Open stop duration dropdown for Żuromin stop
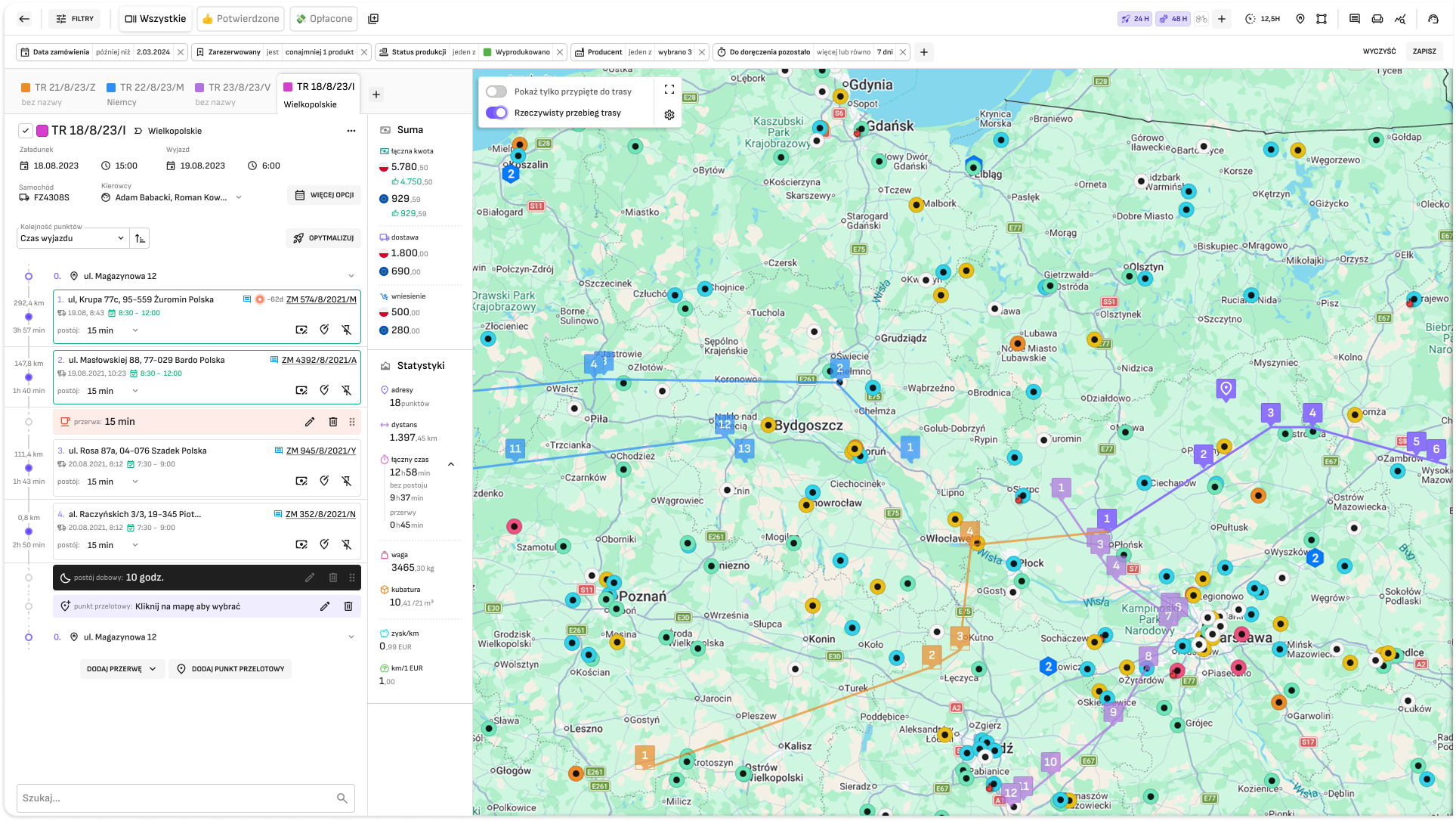 click(x=113, y=330)
